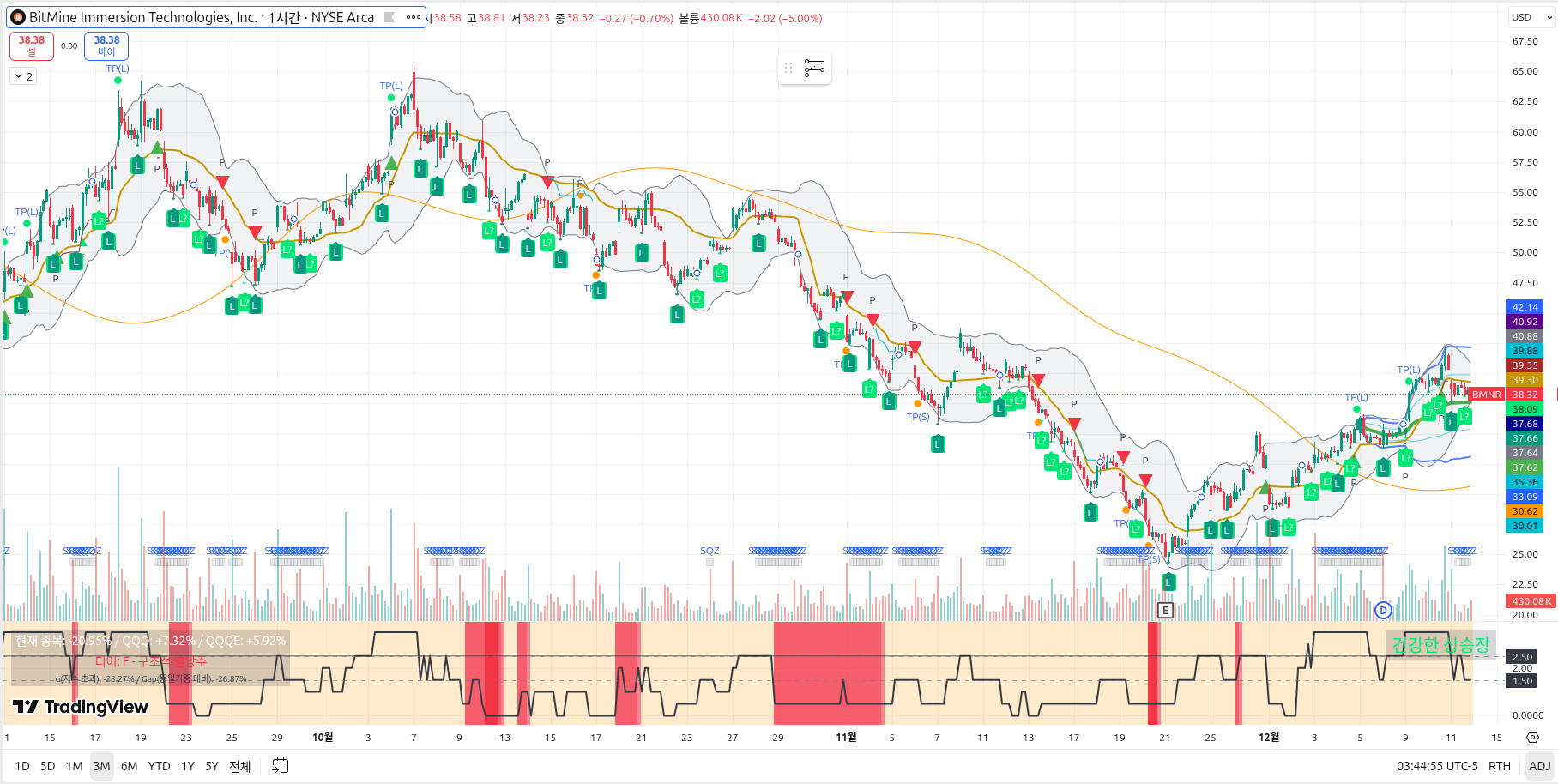The height and width of the screenshot is (784, 1558).
Task: Switch to the 1D time range
Action: pyautogui.click(x=22, y=766)
